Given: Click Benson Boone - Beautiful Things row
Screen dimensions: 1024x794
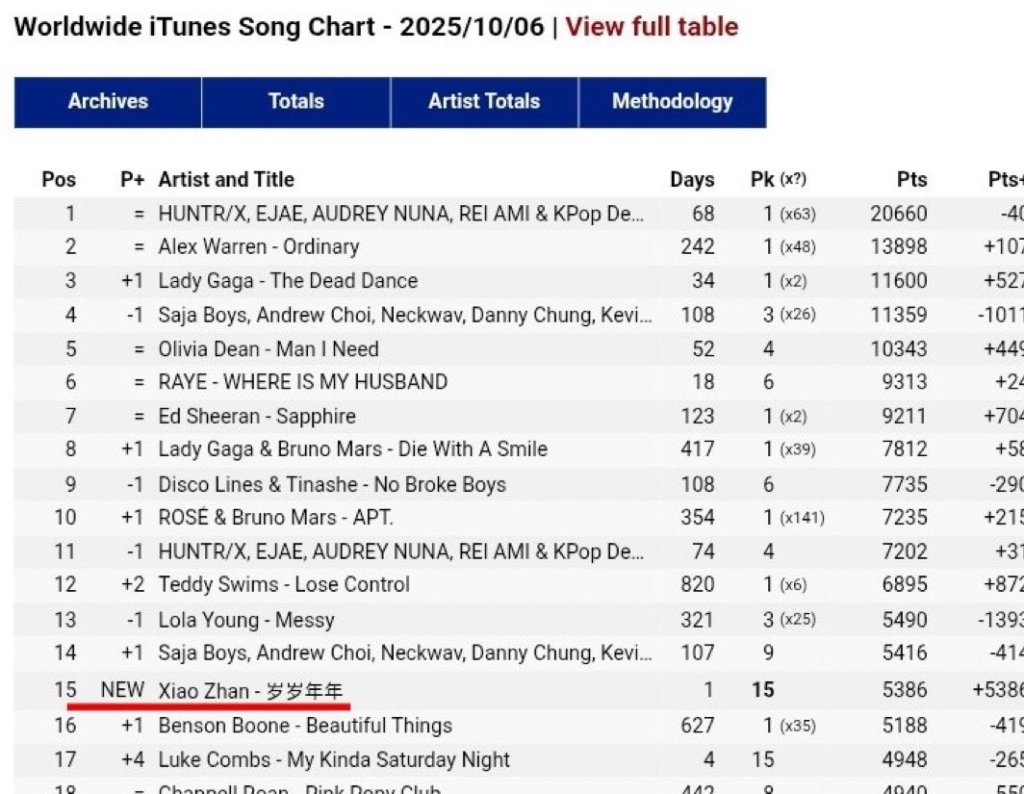Looking at the screenshot, I should pos(519,725).
